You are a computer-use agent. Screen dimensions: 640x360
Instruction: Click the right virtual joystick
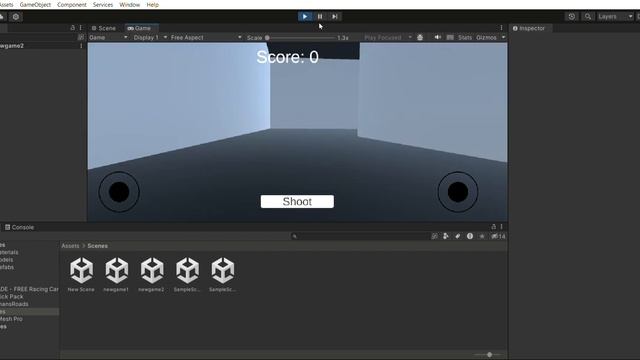pos(458,192)
